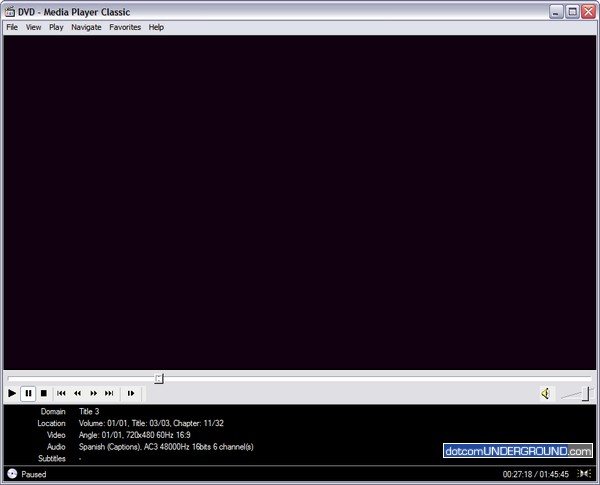This screenshot has width=600, height=485.
Task: Click the Media Player Classic title bar icon
Action: (10, 12)
